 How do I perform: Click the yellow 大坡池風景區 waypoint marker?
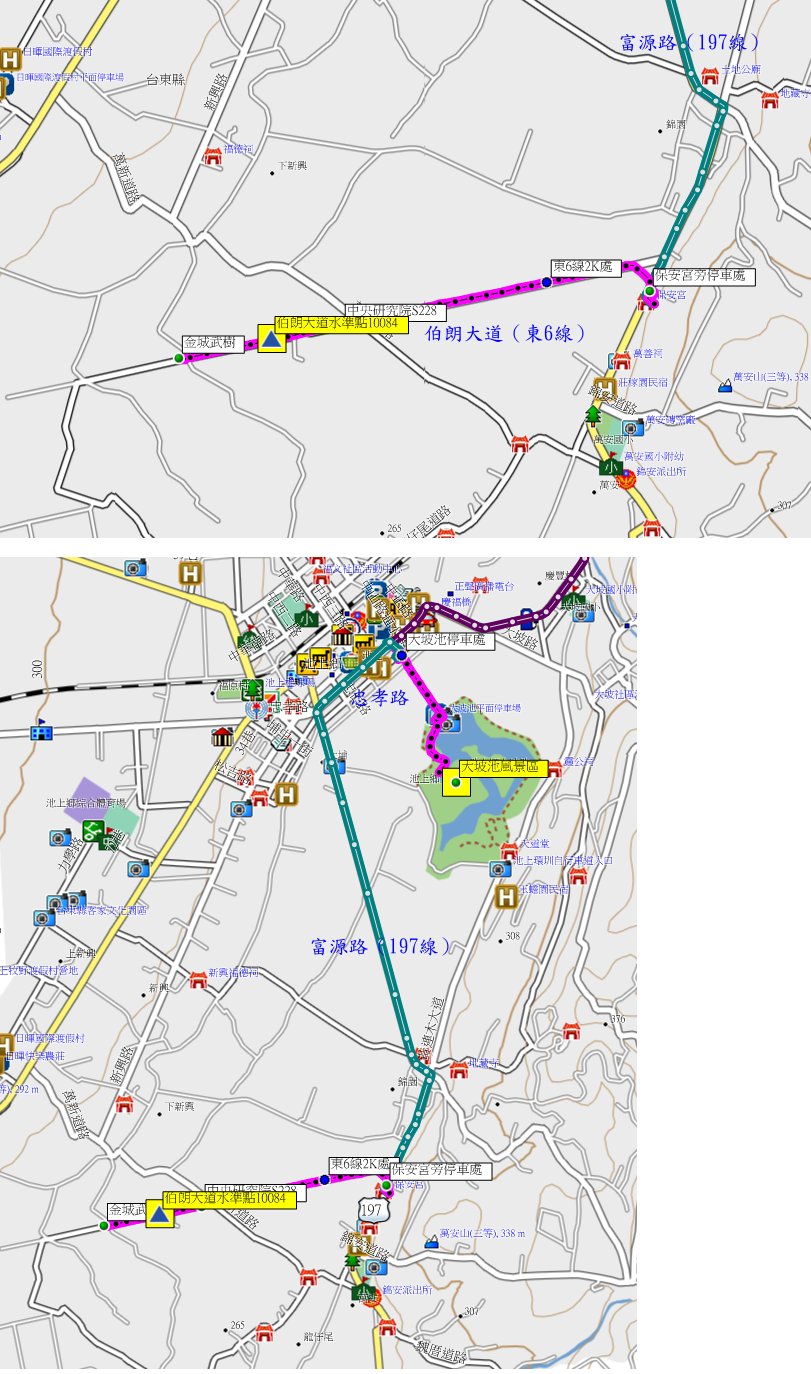coord(457,784)
